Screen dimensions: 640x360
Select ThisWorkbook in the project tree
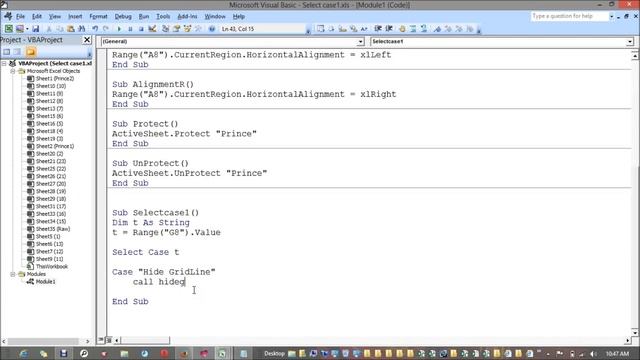point(51,267)
